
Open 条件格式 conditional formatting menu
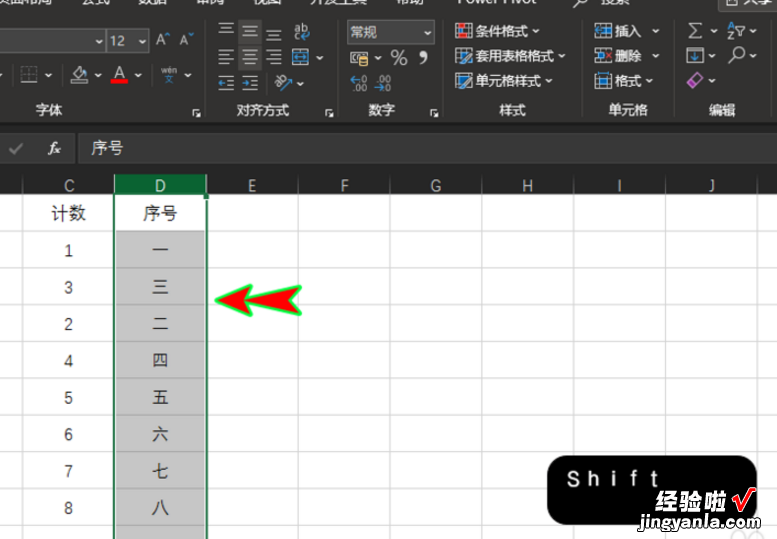coord(497,31)
